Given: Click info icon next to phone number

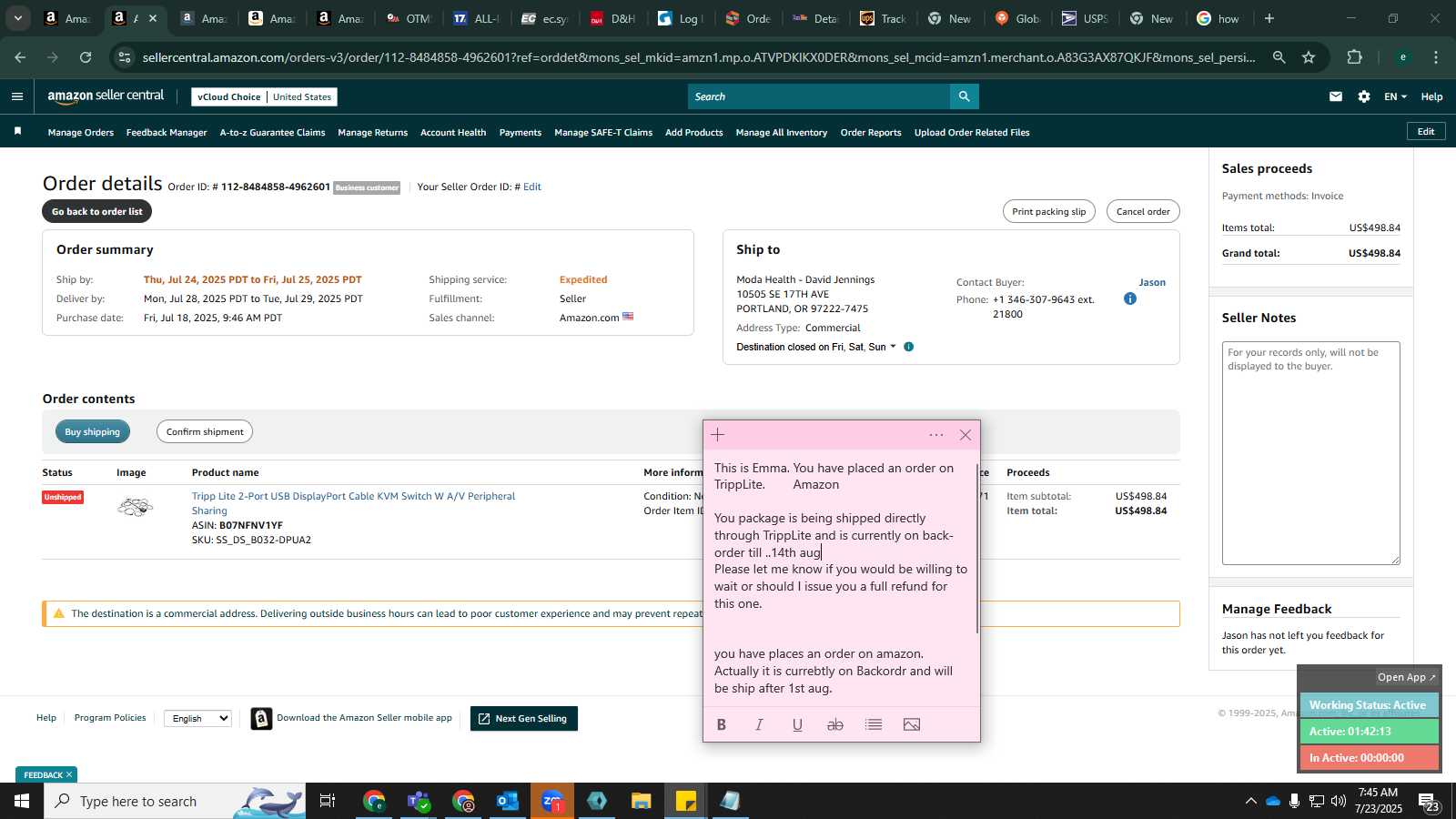Looking at the screenshot, I should tap(1129, 298).
